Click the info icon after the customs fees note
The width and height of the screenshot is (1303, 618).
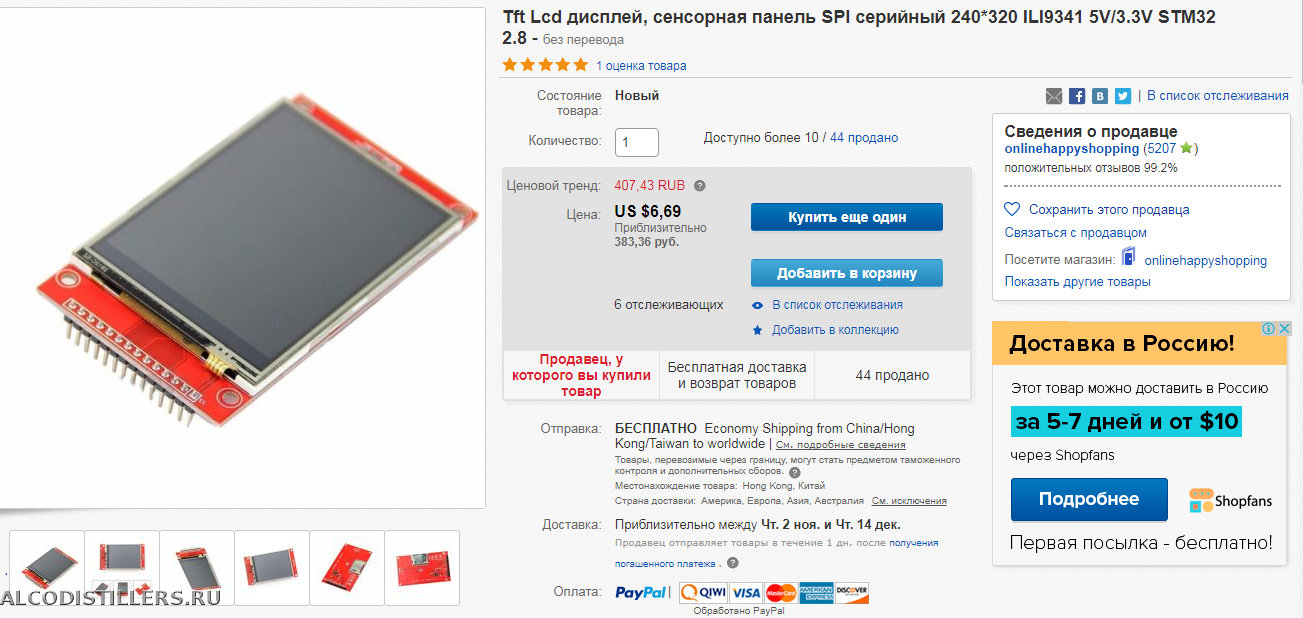coord(795,472)
